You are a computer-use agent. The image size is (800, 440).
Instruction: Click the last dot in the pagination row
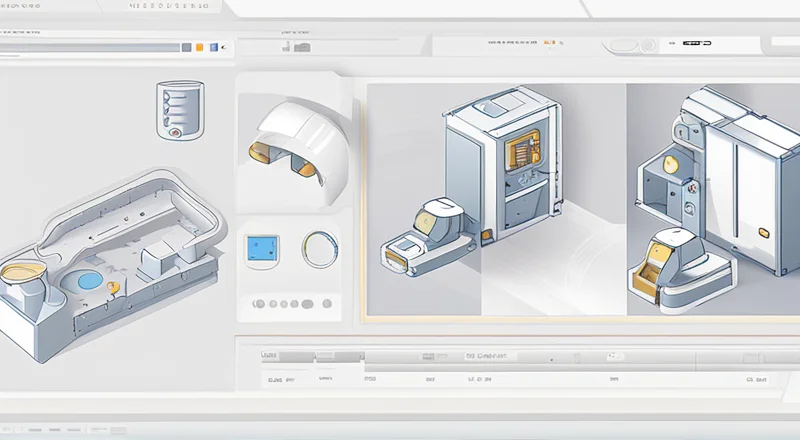[x=326, y=303]
